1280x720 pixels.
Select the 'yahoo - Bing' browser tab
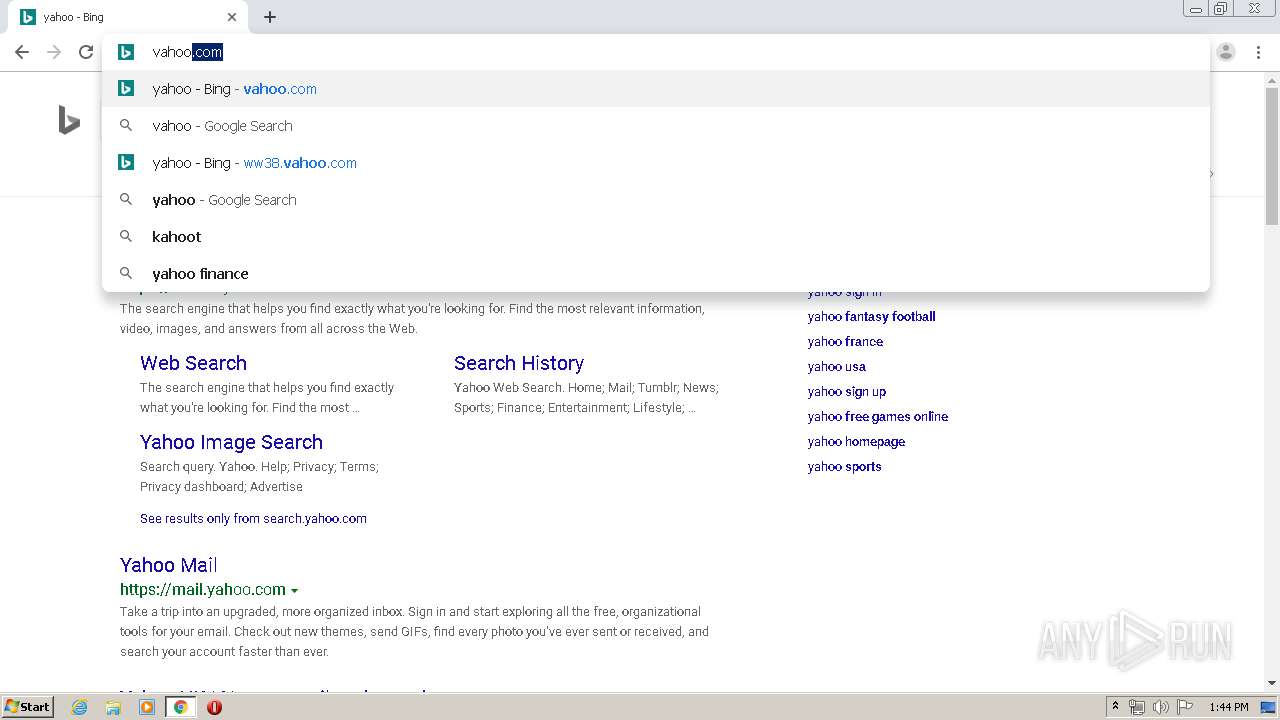128,17
